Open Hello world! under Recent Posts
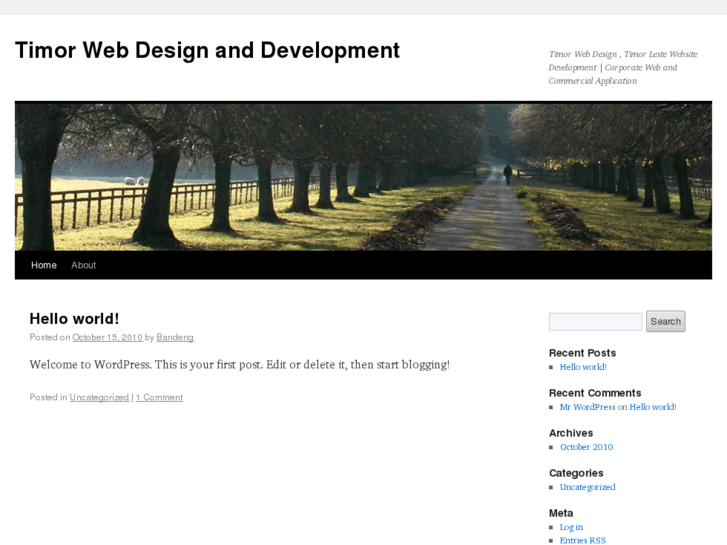 583,367
